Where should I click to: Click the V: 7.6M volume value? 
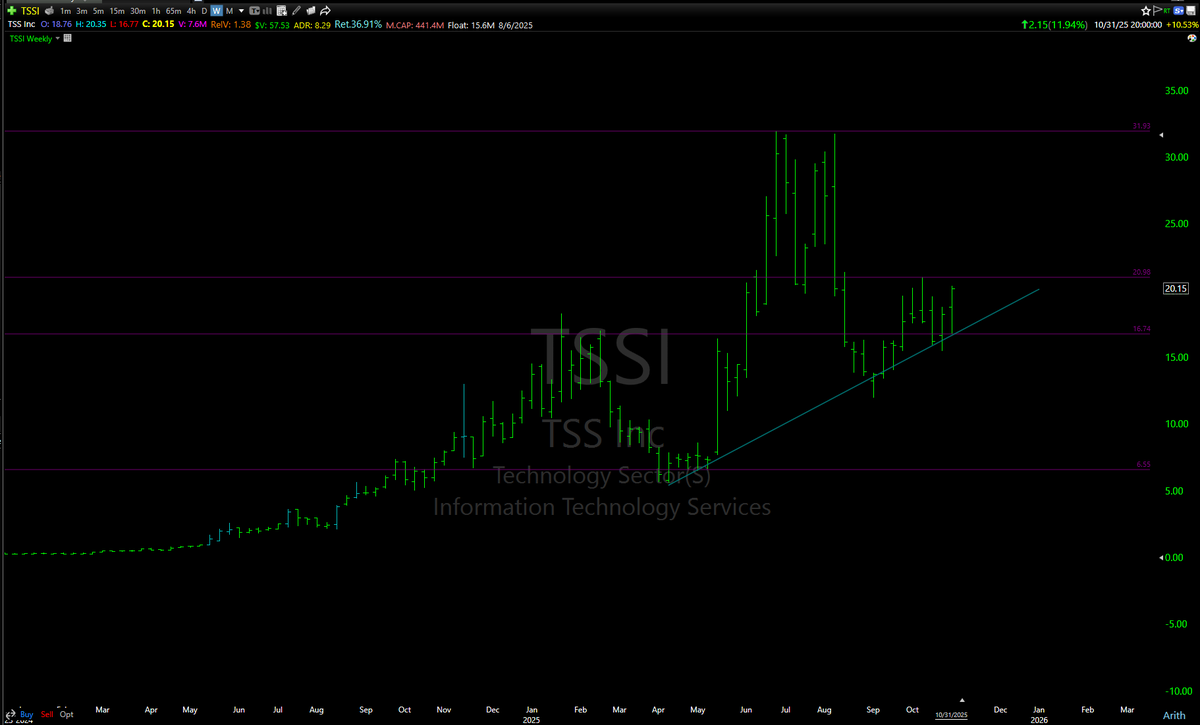point(193,24)
